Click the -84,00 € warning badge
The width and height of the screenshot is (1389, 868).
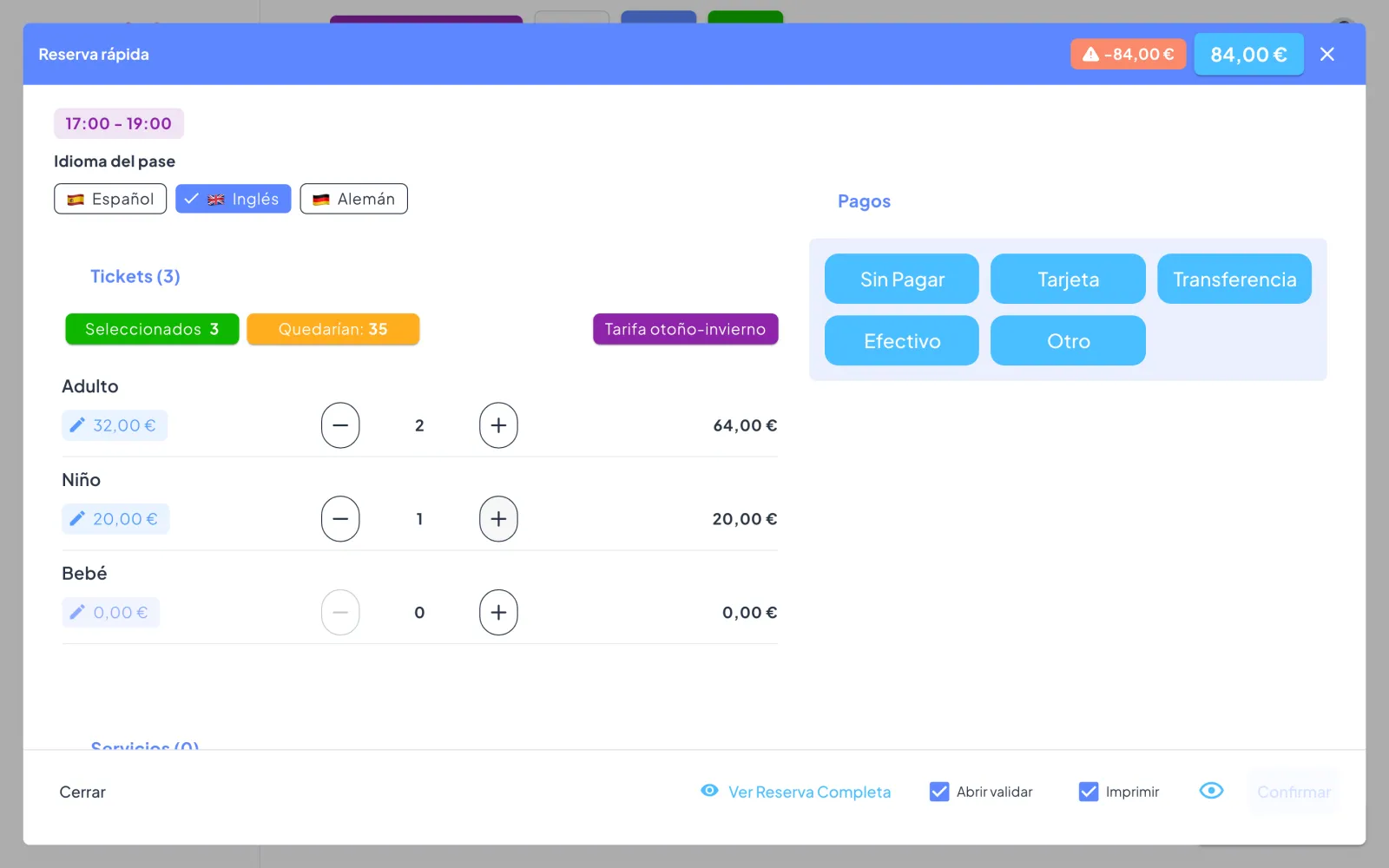point(1128,54)
